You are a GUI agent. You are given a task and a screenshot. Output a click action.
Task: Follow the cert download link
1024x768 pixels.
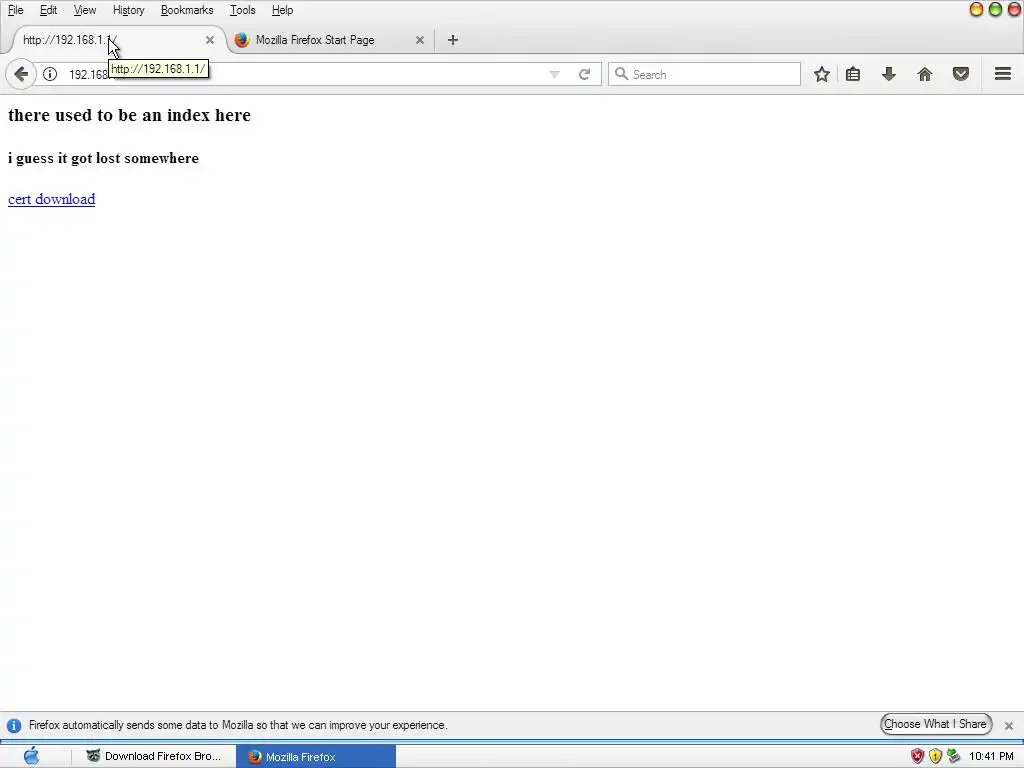52,199
